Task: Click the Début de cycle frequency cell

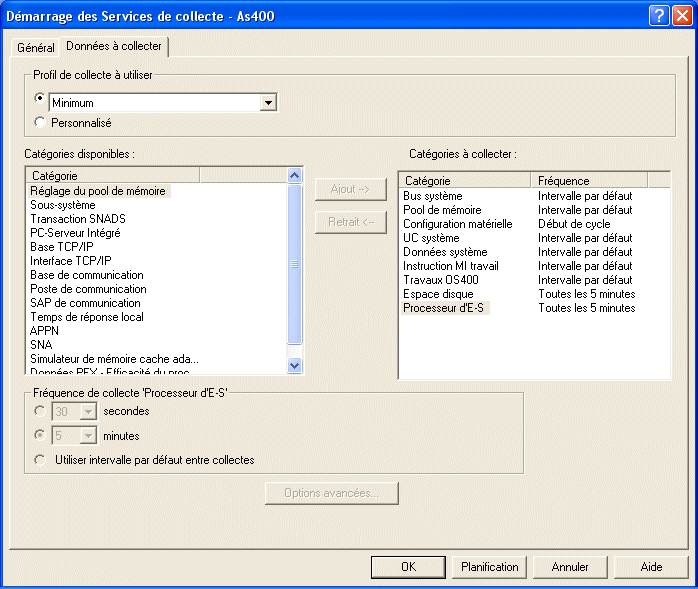Action: point(574,223)
